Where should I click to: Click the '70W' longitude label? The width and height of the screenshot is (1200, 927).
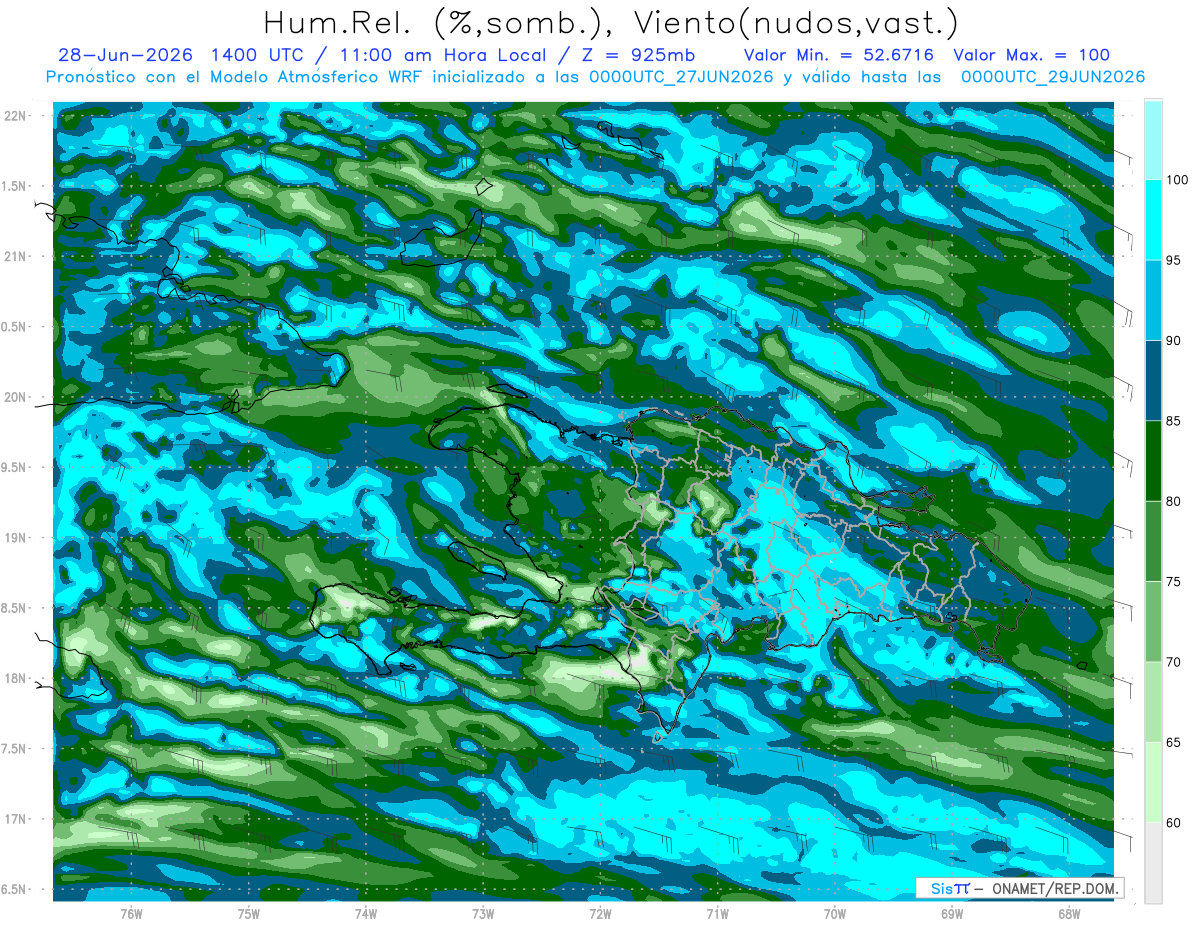835,914
